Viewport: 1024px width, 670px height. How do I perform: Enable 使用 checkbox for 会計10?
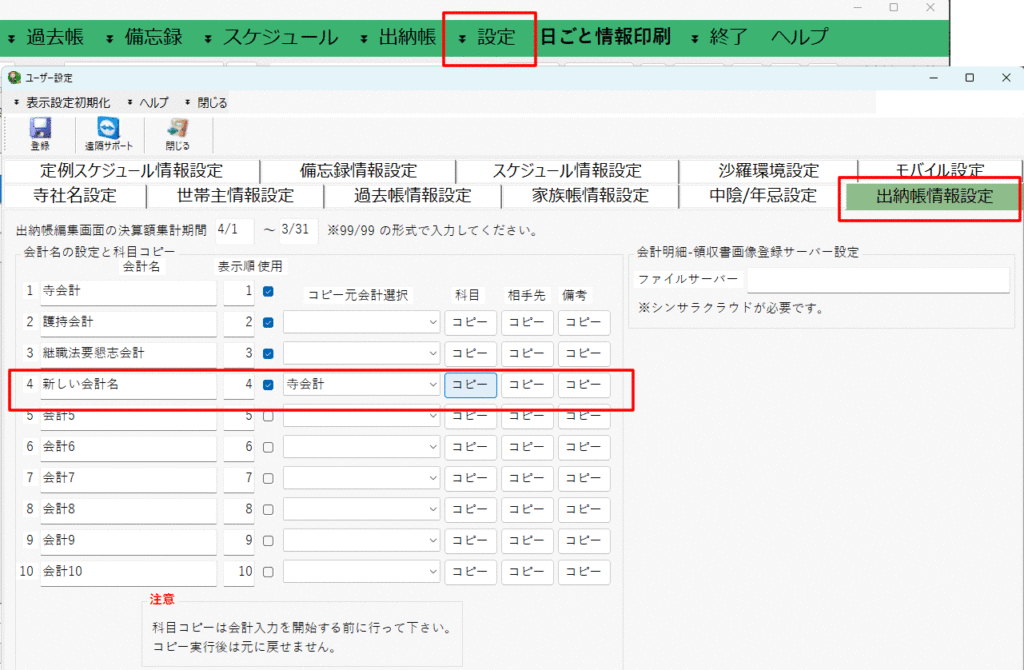pyautogui.click(x=267, y=572)
